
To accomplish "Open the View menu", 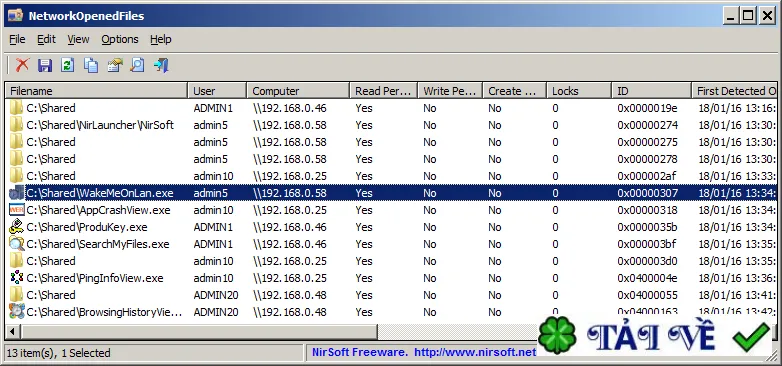I will (x=78, y=39).
